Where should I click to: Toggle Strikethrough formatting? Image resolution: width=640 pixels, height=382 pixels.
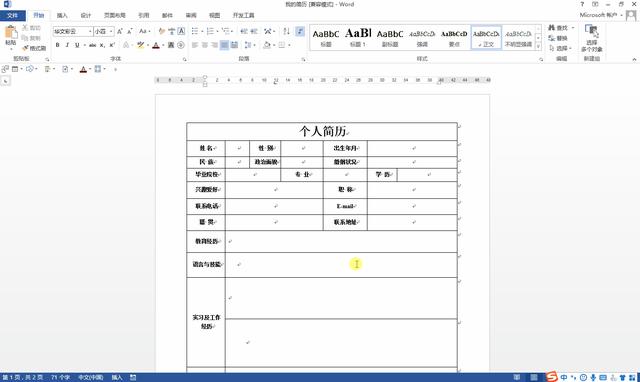(93, 45)
